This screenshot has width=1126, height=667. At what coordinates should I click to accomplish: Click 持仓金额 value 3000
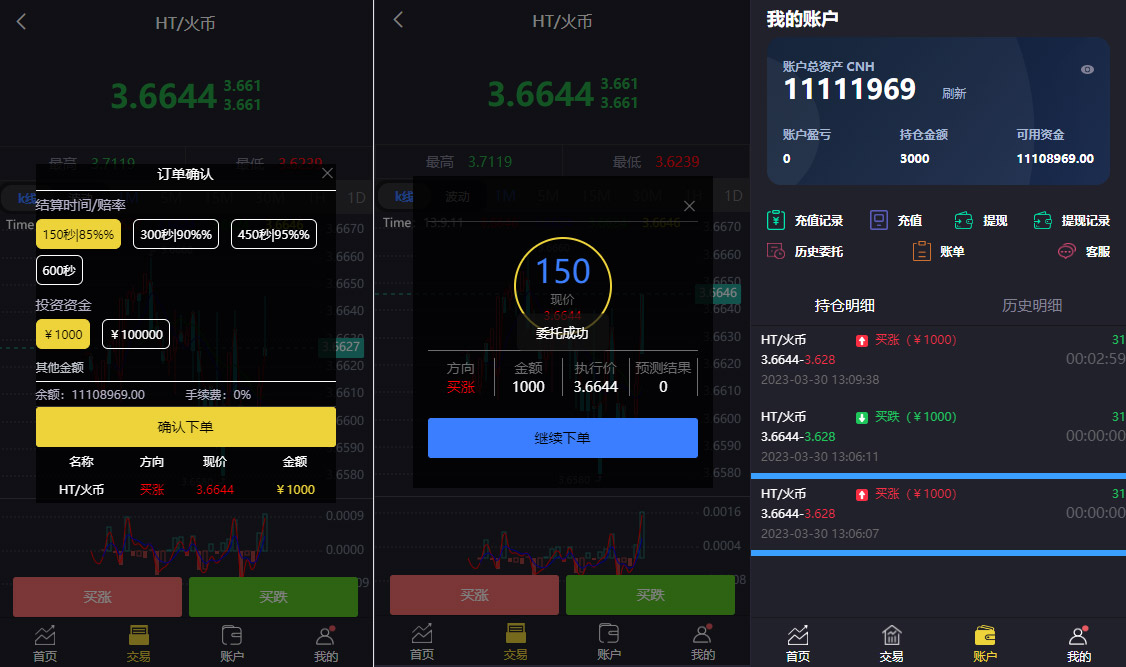(914, 159)
